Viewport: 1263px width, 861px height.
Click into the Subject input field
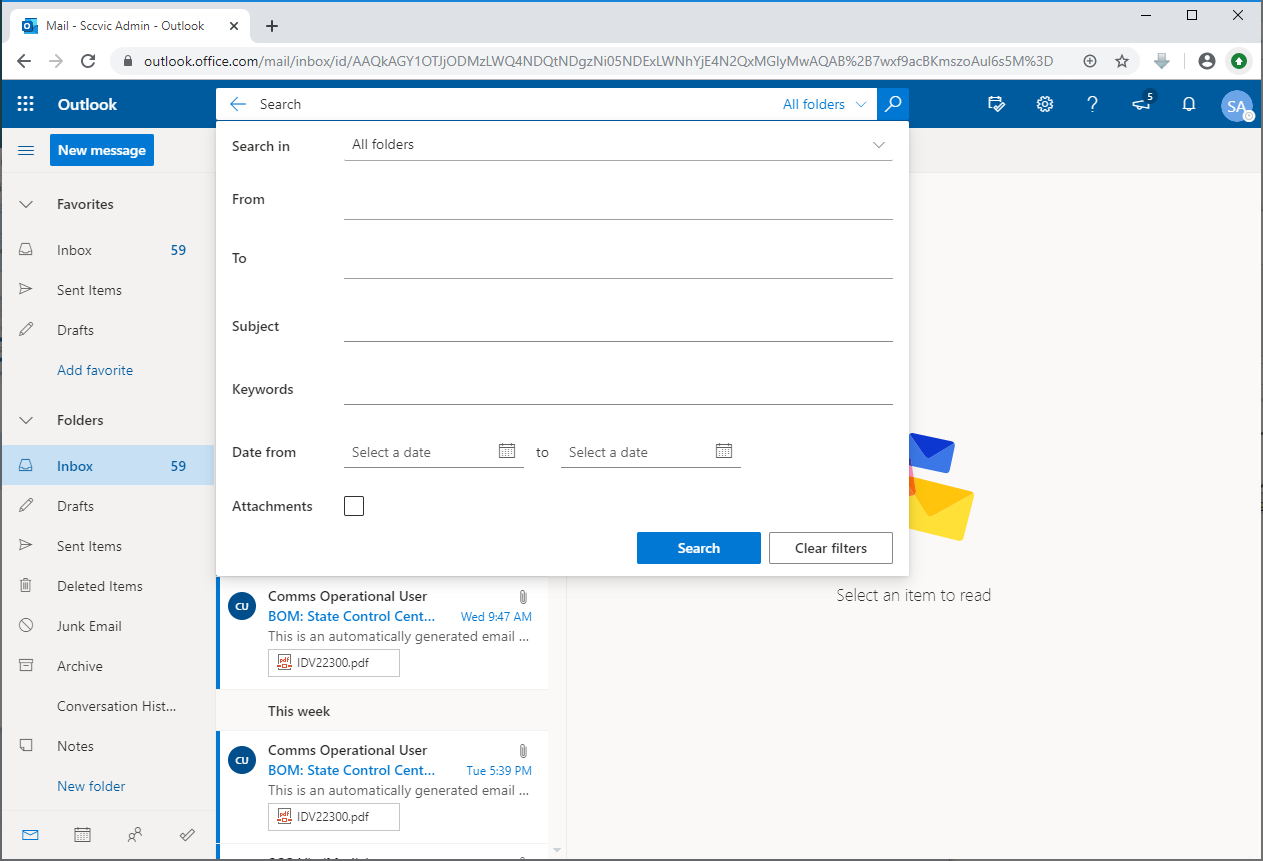pos(618,327)
